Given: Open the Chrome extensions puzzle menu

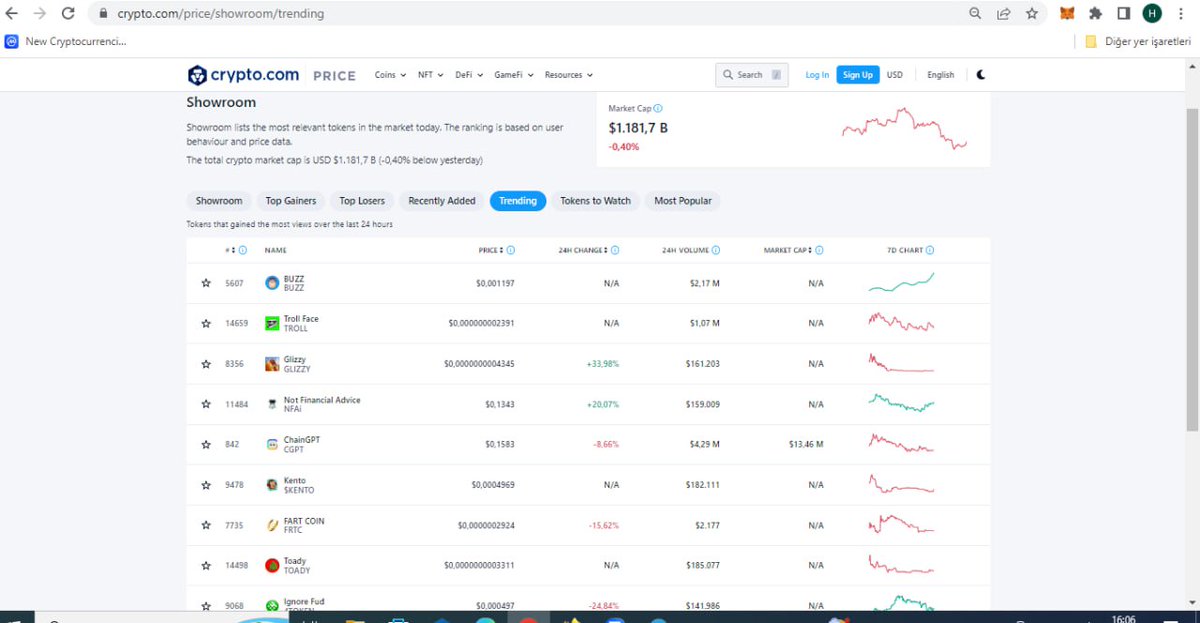Looking at the screenshot, I should pos(1095,14).
